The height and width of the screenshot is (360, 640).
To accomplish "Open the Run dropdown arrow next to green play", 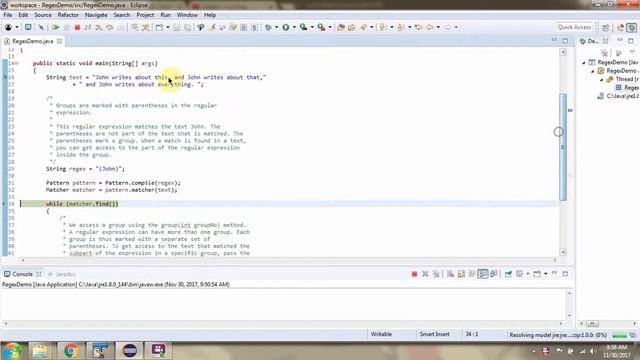I will pos(294,27).
